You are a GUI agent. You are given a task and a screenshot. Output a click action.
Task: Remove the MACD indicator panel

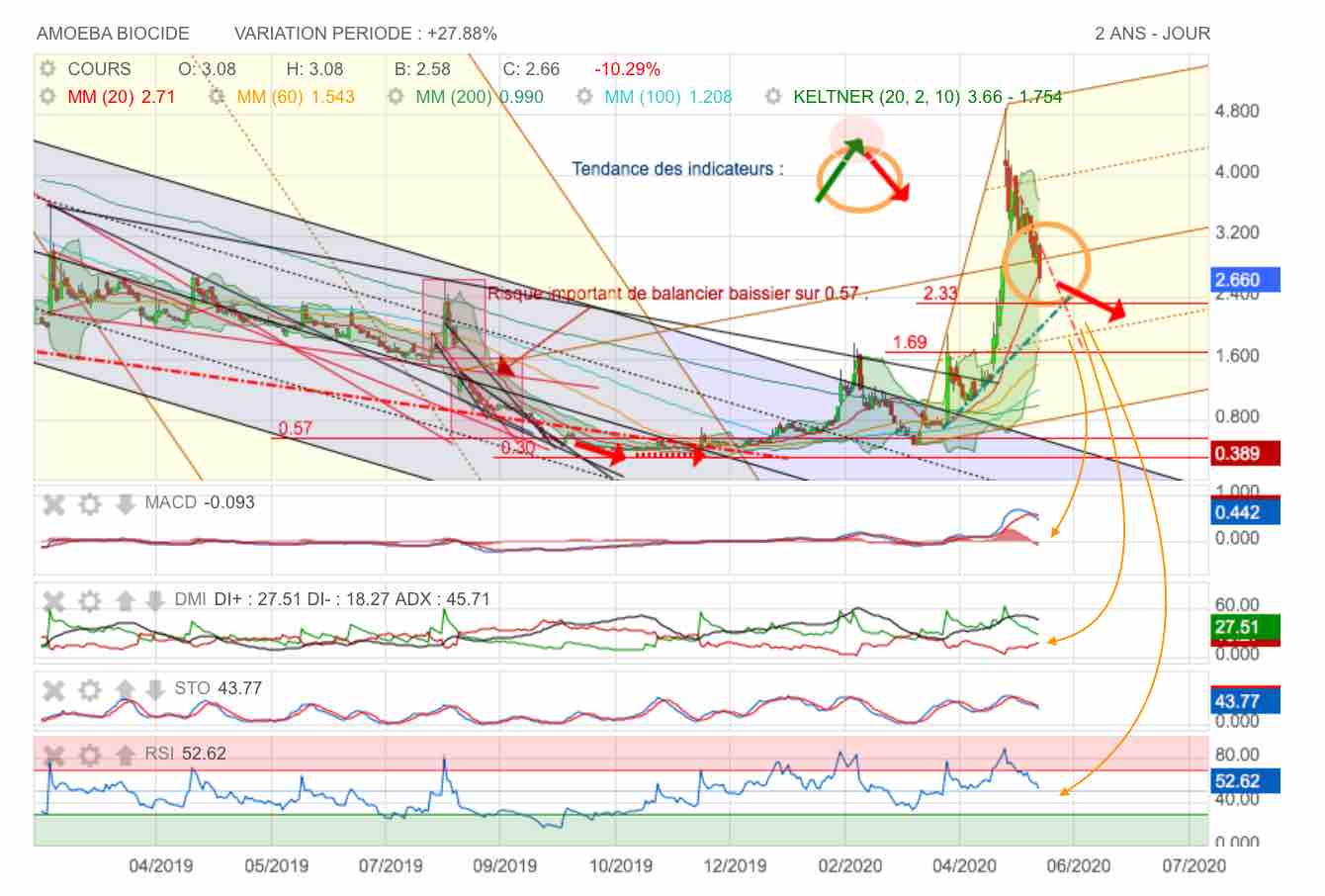coord(54,504)
